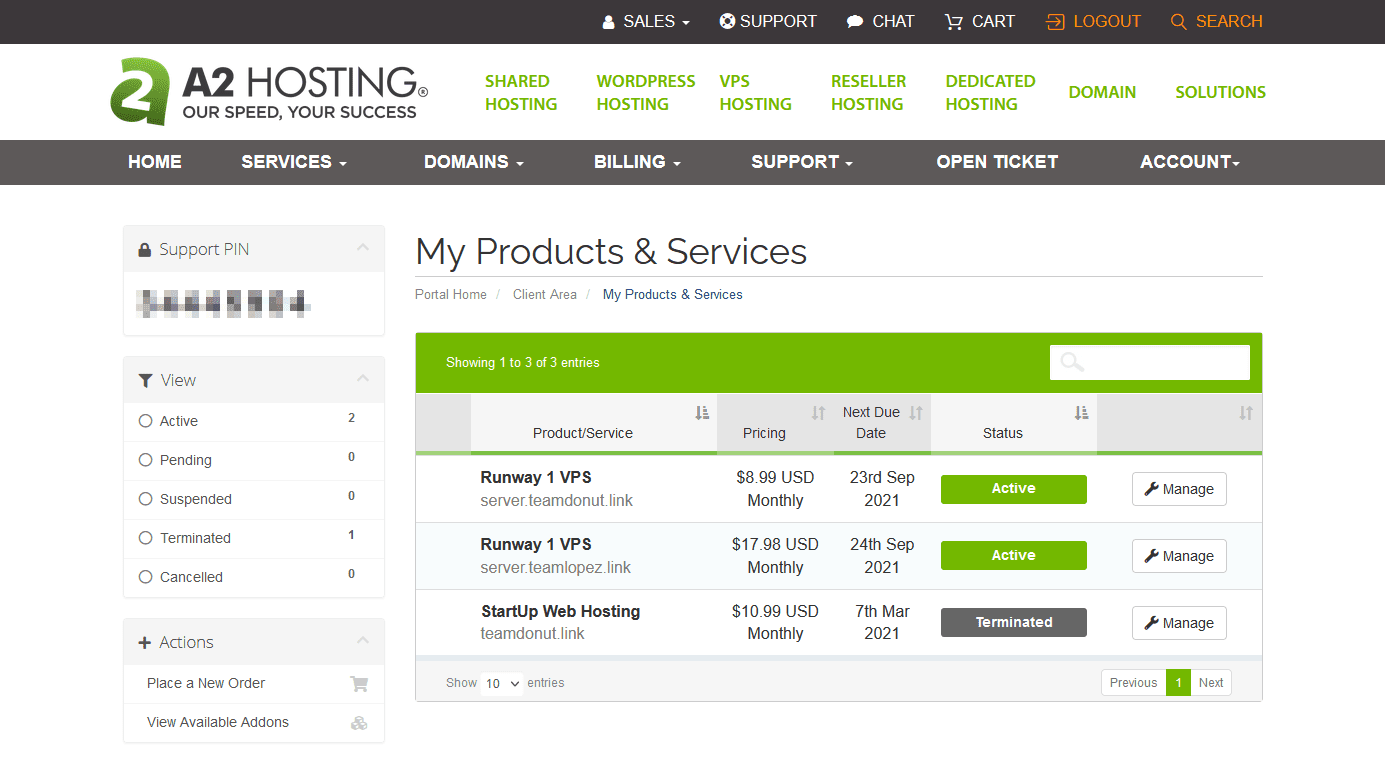Open Dedicated Hosting menu item
1385x771 pixels.
(990, 92)
